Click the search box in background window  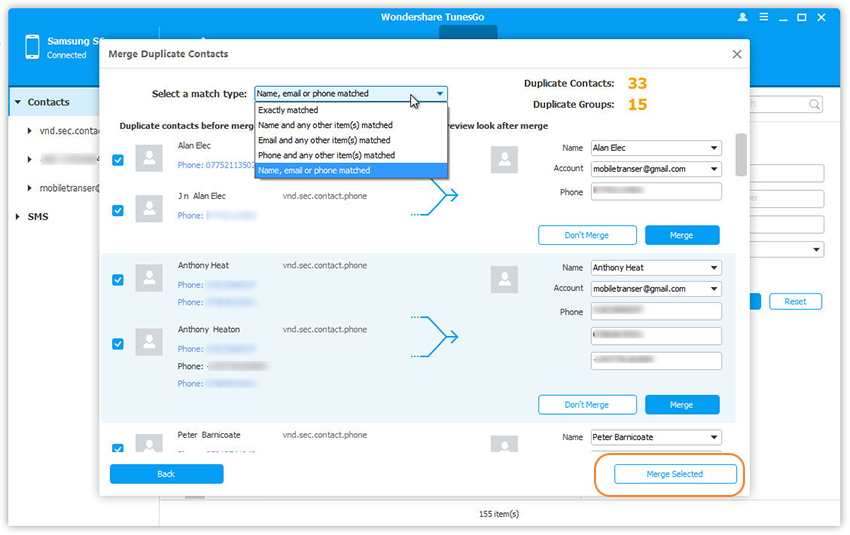point(785,104)
